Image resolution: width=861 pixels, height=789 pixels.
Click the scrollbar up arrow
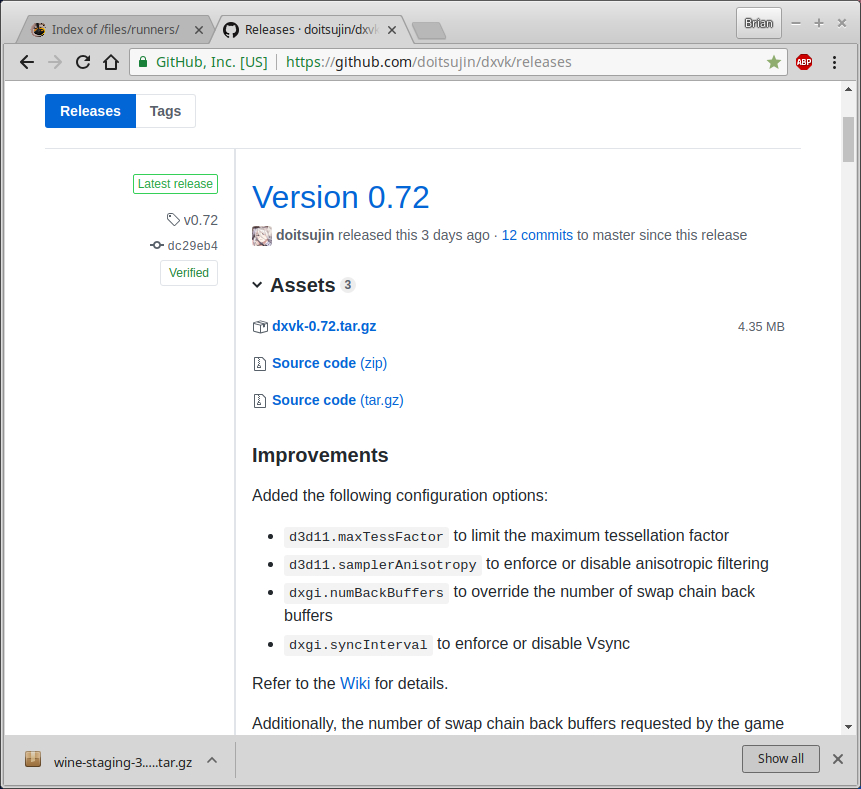tap(848, 89)
